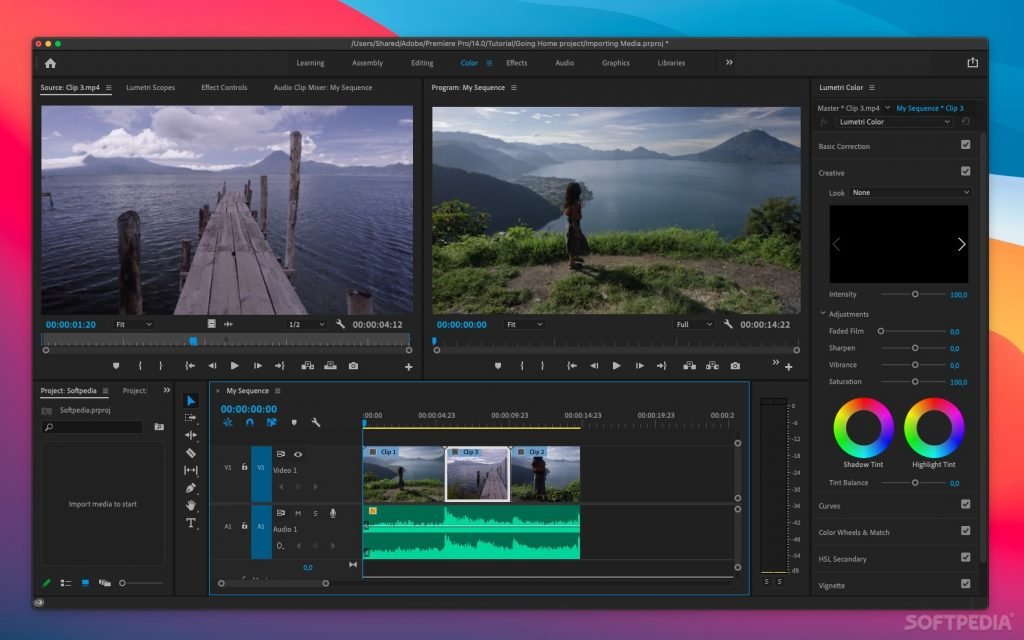Add marker in Program monitor
1024x640 pixels.
498,366
